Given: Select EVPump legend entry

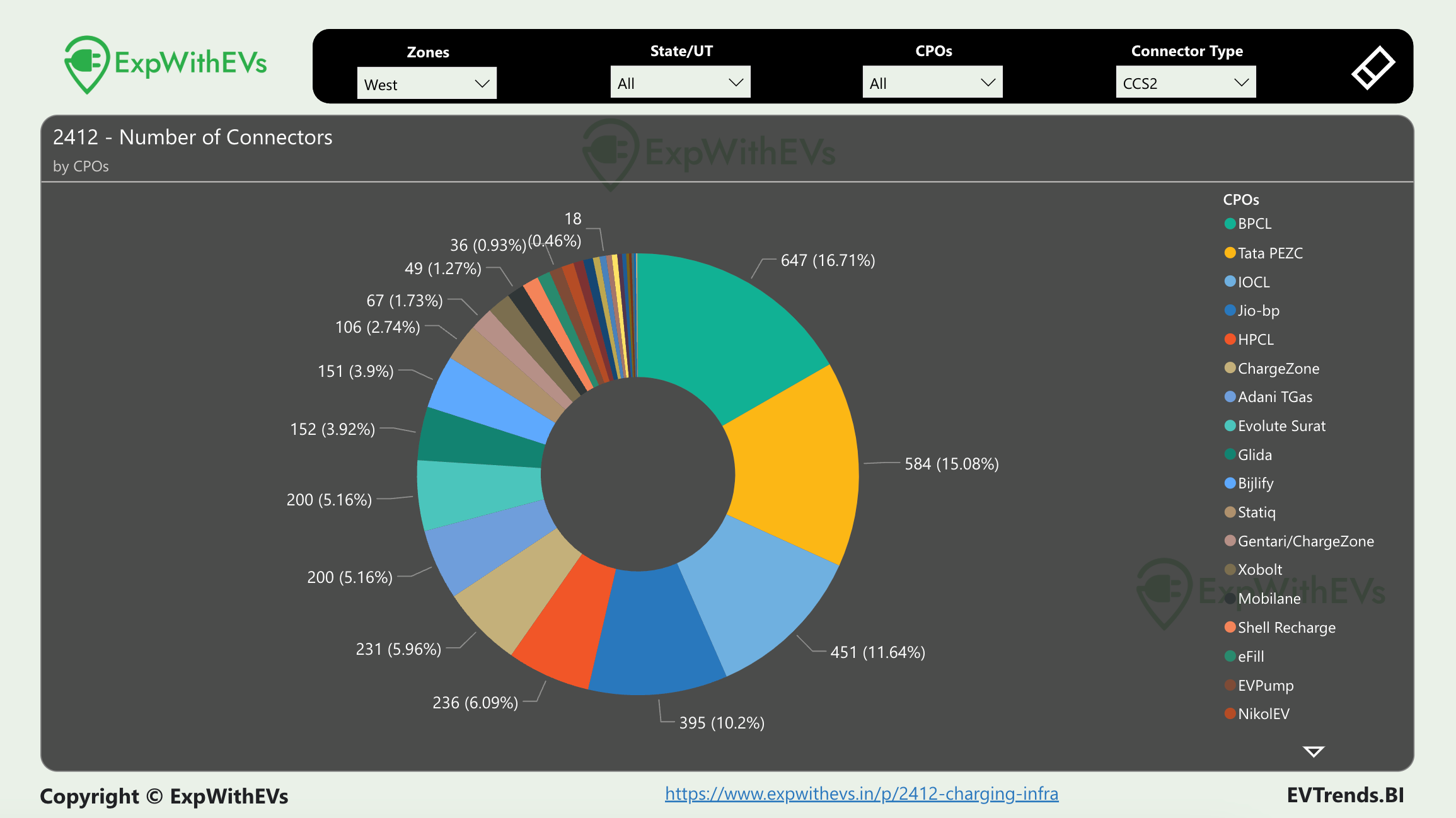Looking at the screenshot, I should (x=1259, y=685).
